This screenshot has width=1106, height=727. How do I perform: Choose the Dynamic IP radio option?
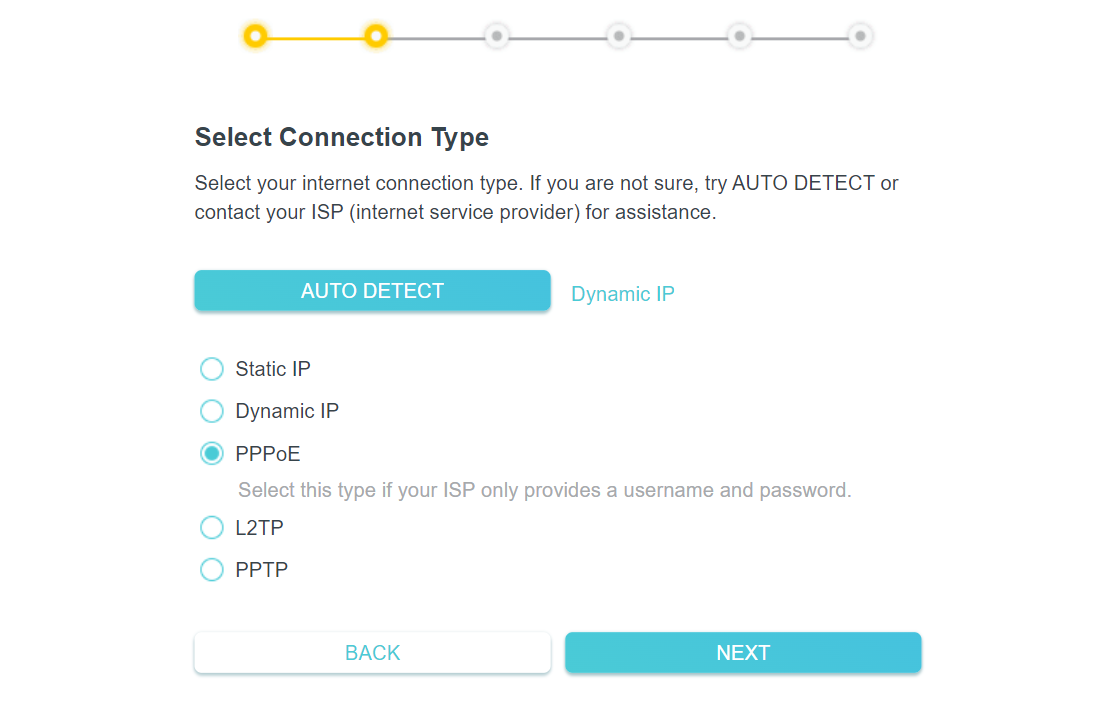[212, 411]
